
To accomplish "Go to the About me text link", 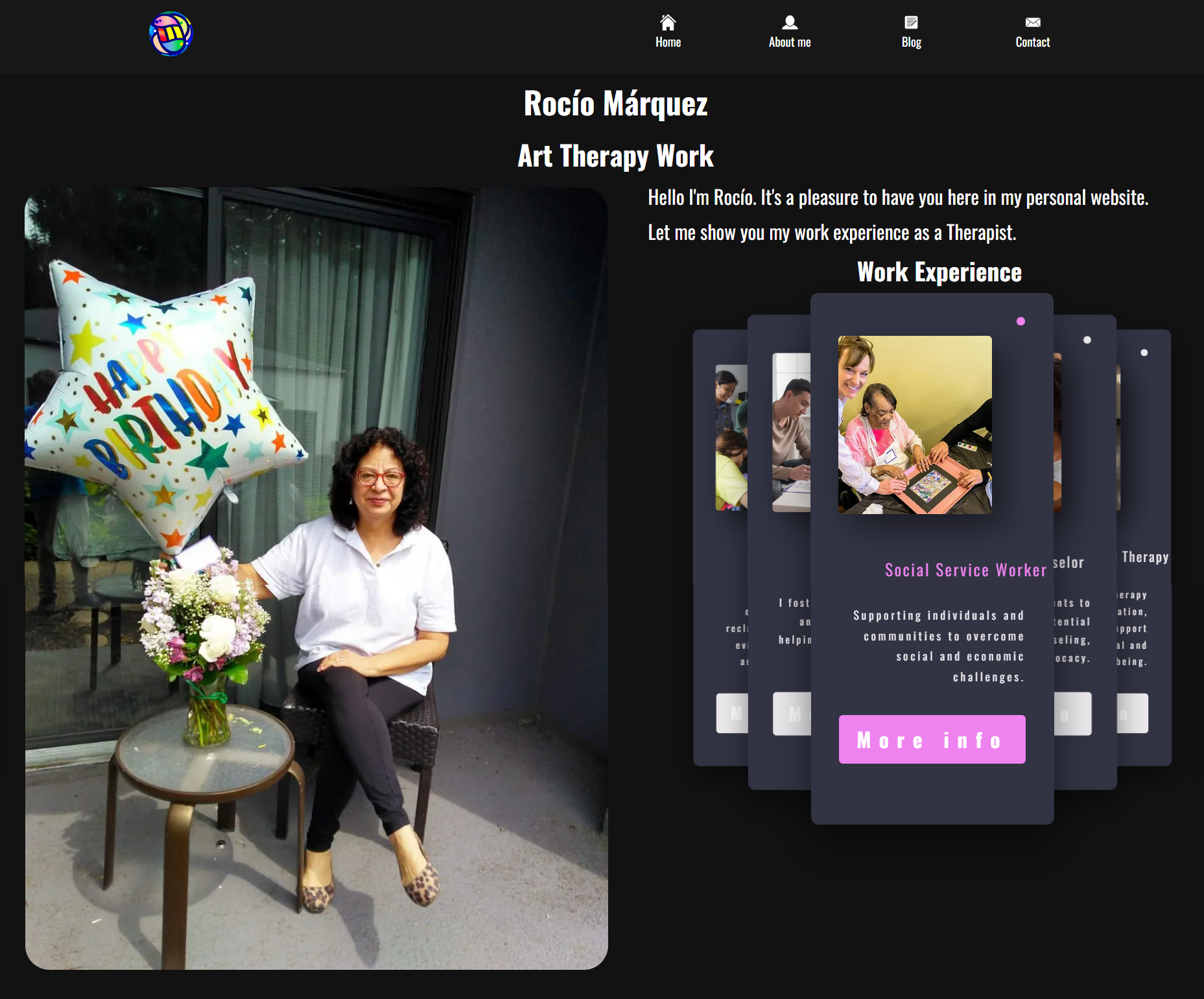I will (x=789, y=42).
